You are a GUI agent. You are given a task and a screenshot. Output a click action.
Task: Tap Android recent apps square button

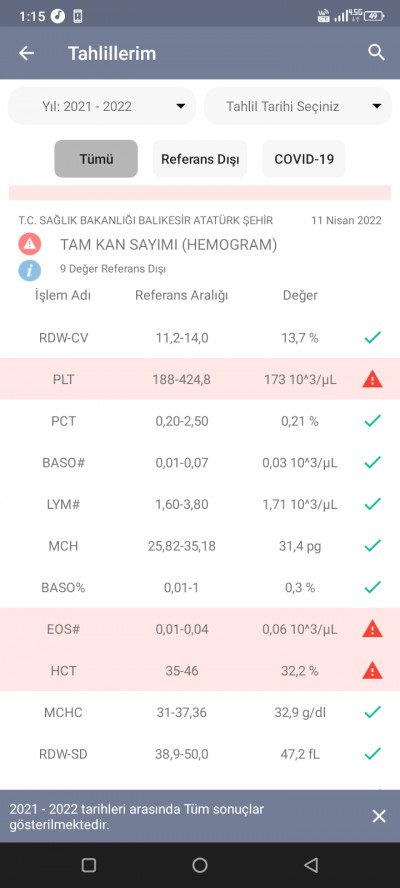click(89, 865)
